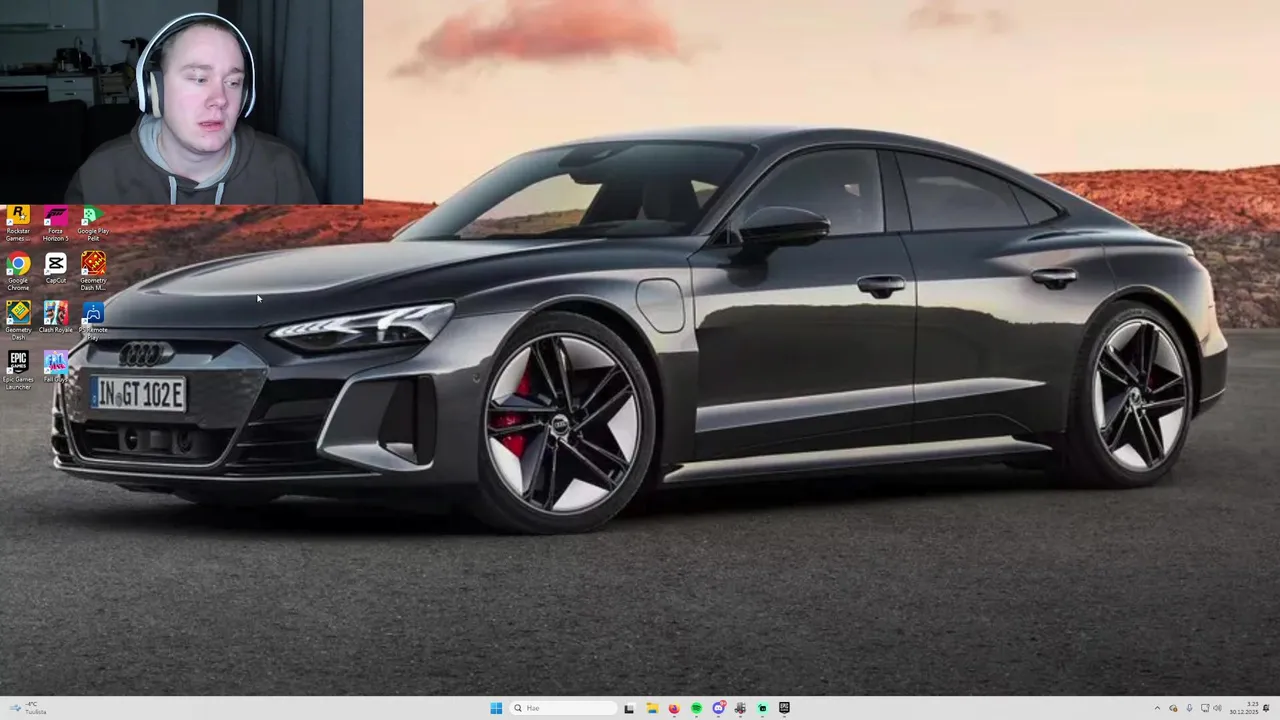Open Spotify from the taskbar
Screen dimensions: 1280x720
[696, 708]
